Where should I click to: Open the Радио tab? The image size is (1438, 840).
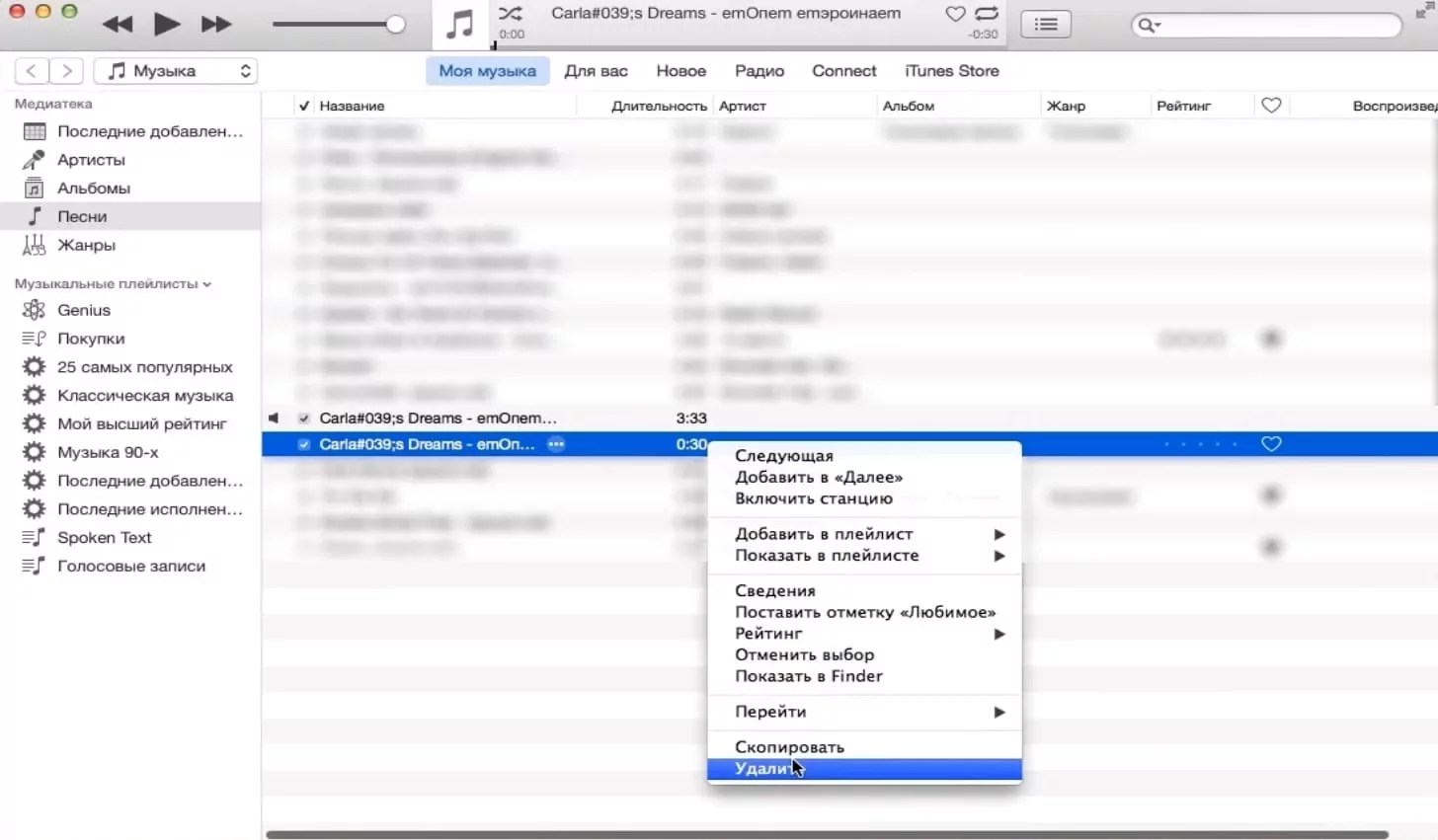coord(759,71)
